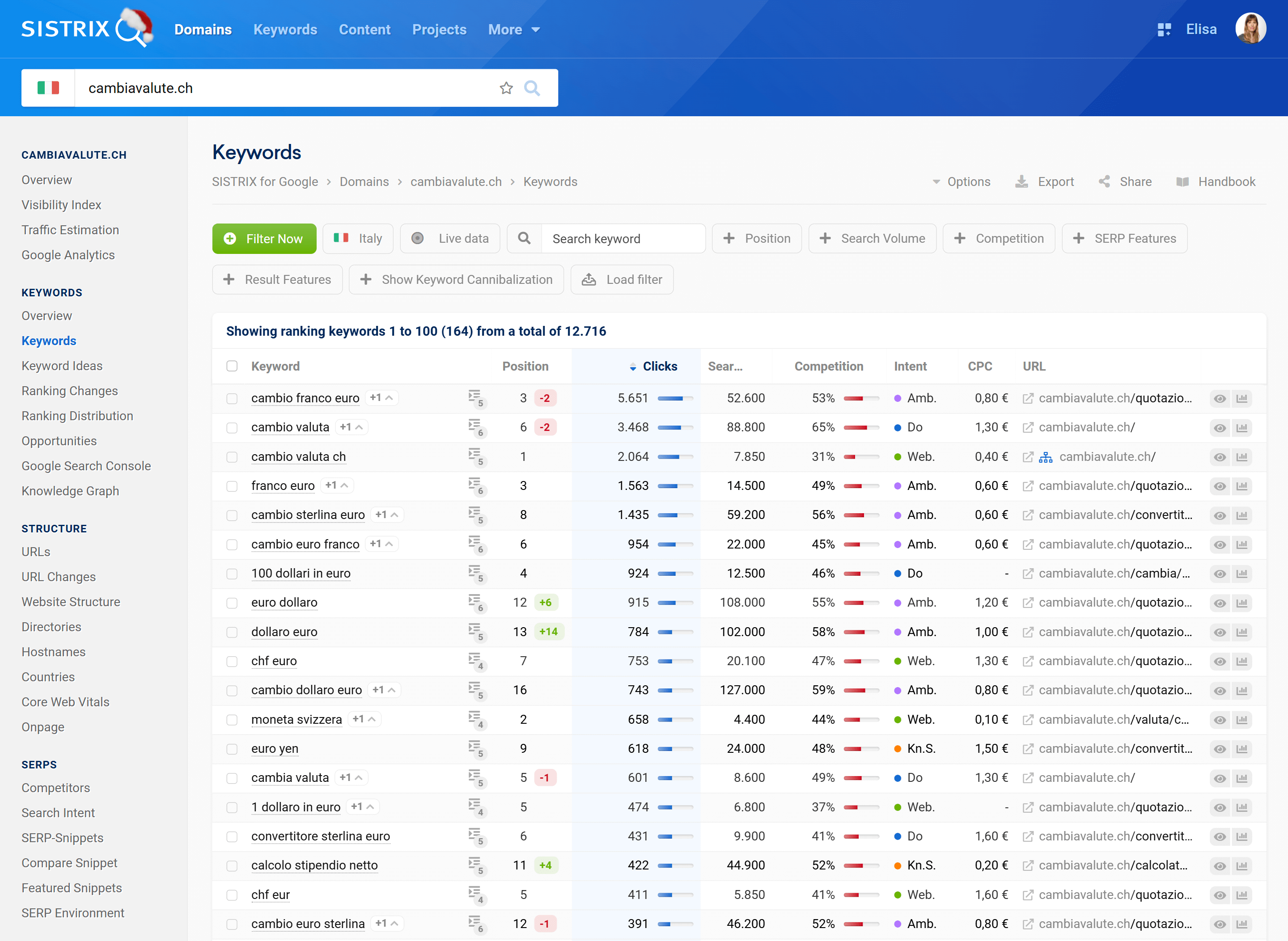
Task: Open external link icon for franco euro URL
Action: pyautogui.click(x=1028, y=486)
